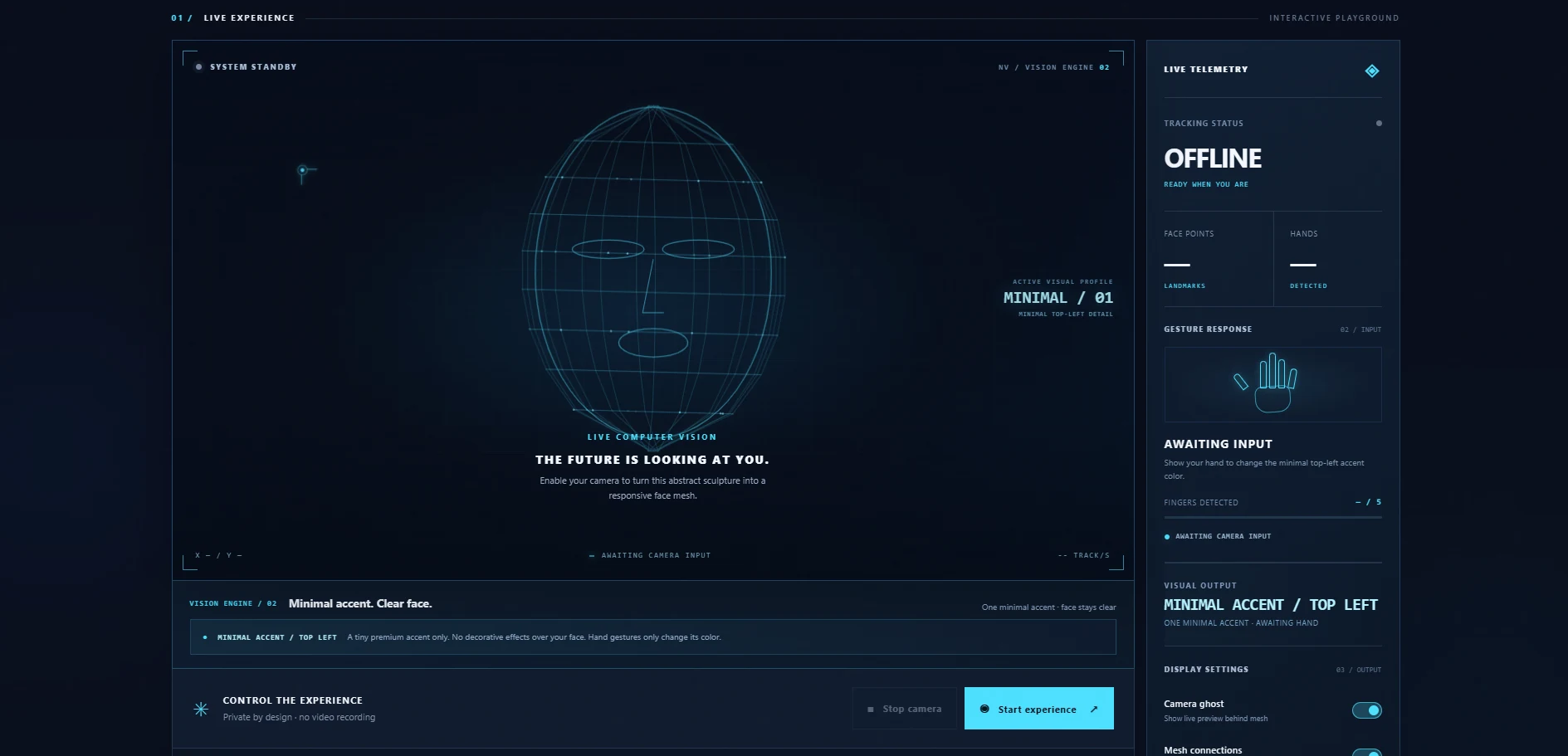Screen dimensions: 1568x756
Task: Click the GESTURE RESPONSE header
Action: coord(1208,329)
